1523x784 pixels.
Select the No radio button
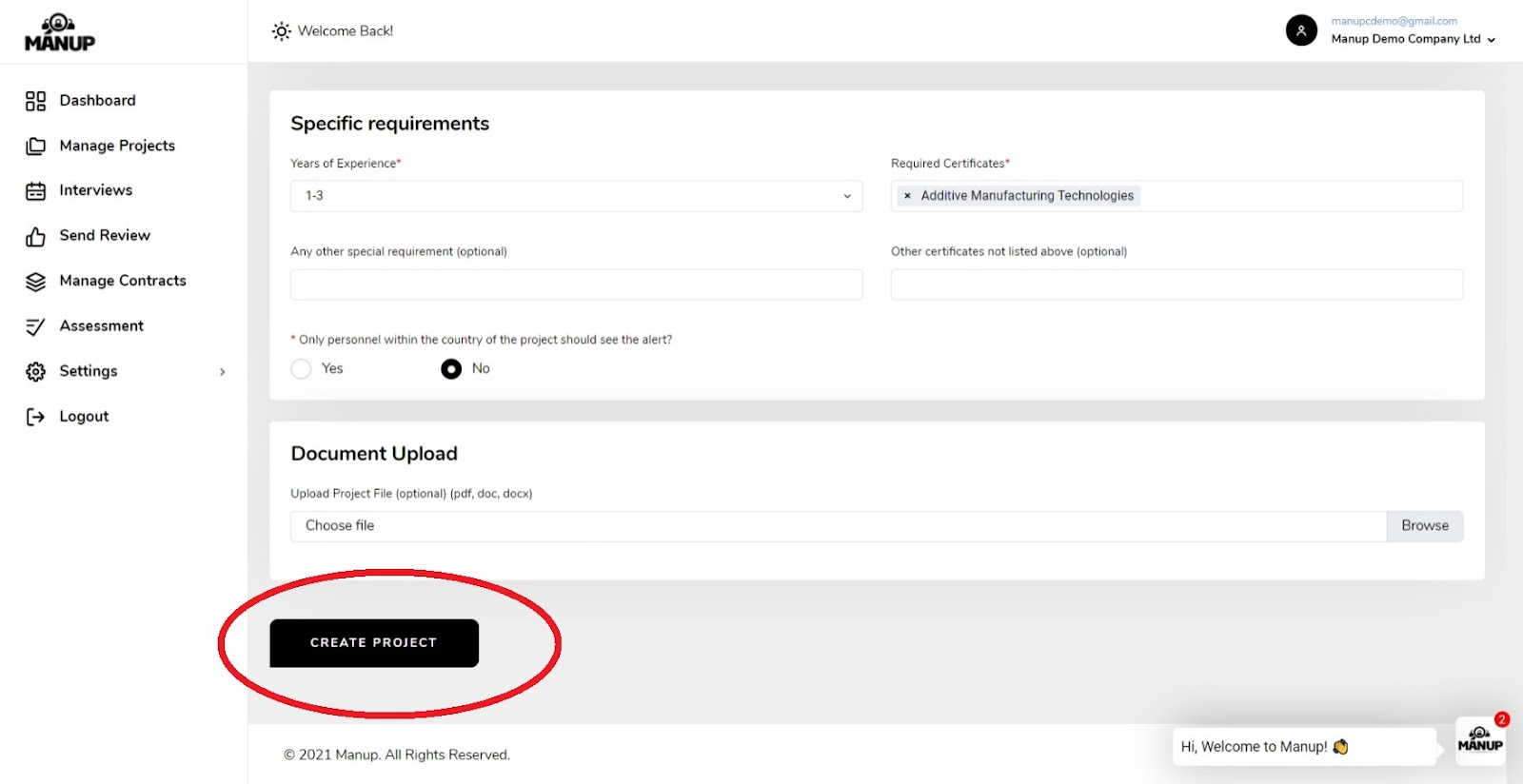(451, 369)
